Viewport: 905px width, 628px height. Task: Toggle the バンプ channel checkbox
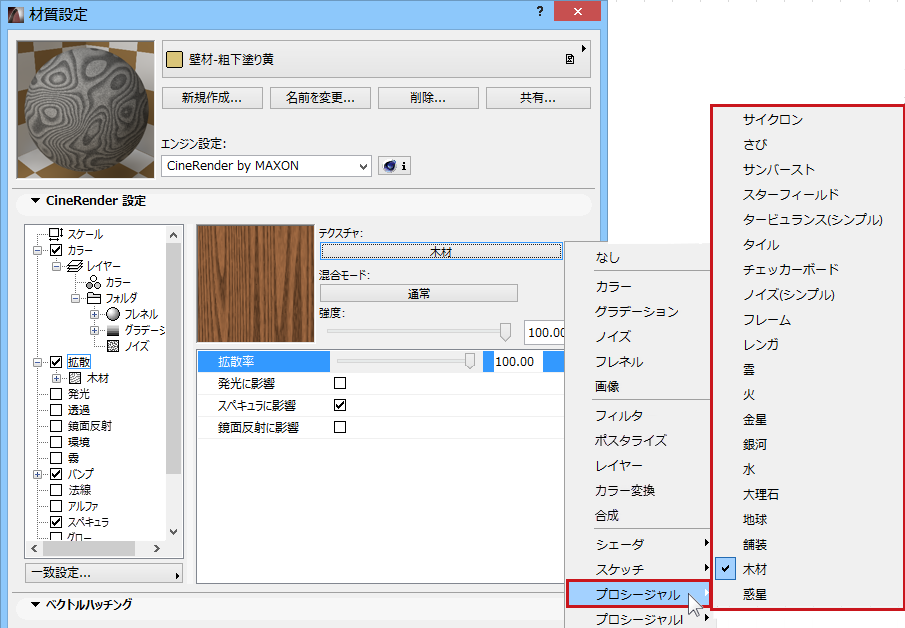(x=56, y=474)
